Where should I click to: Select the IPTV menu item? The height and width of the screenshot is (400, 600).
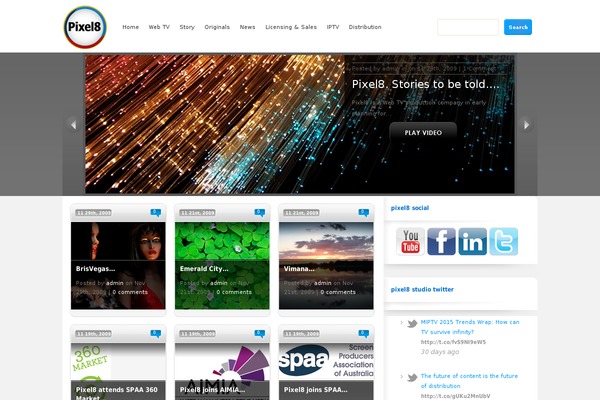[333, 27]
